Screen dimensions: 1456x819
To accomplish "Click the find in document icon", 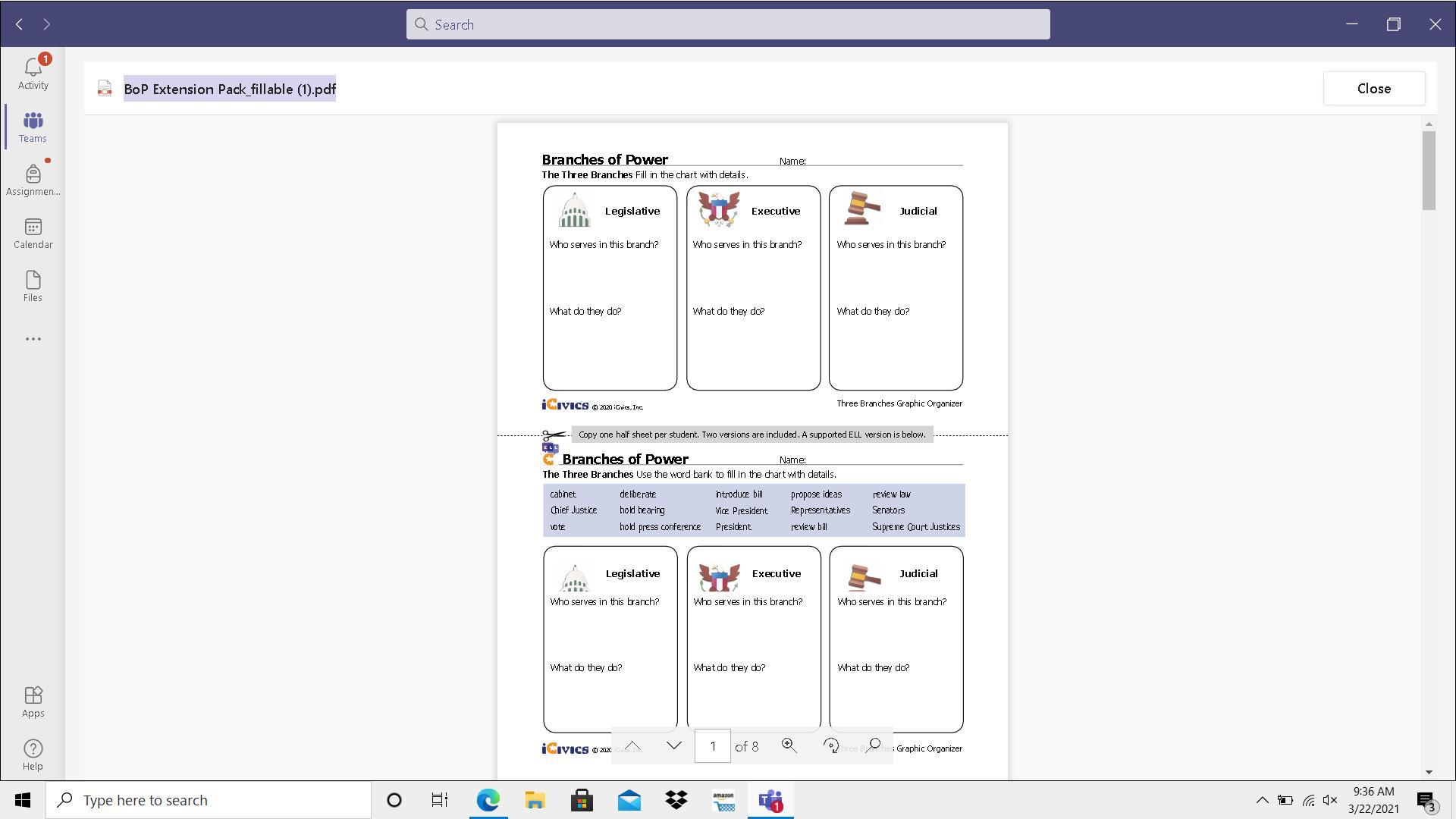I will tap(874, 746).
